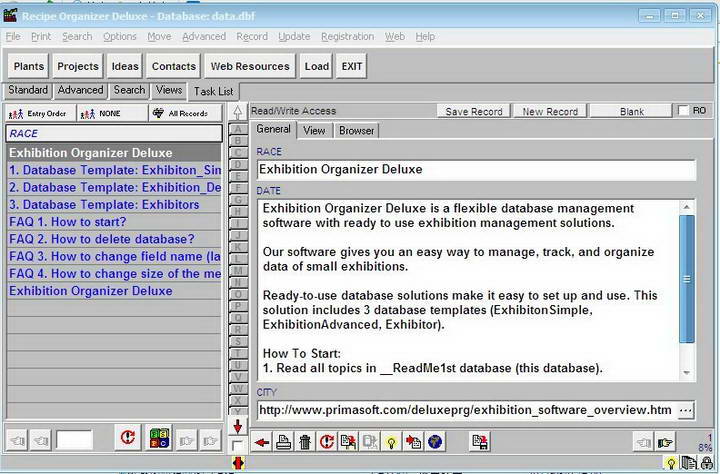The width and height of the screenshot is (720, 474).
Task: Toggle the RO read-only checkbox
Action: (683, 111)
